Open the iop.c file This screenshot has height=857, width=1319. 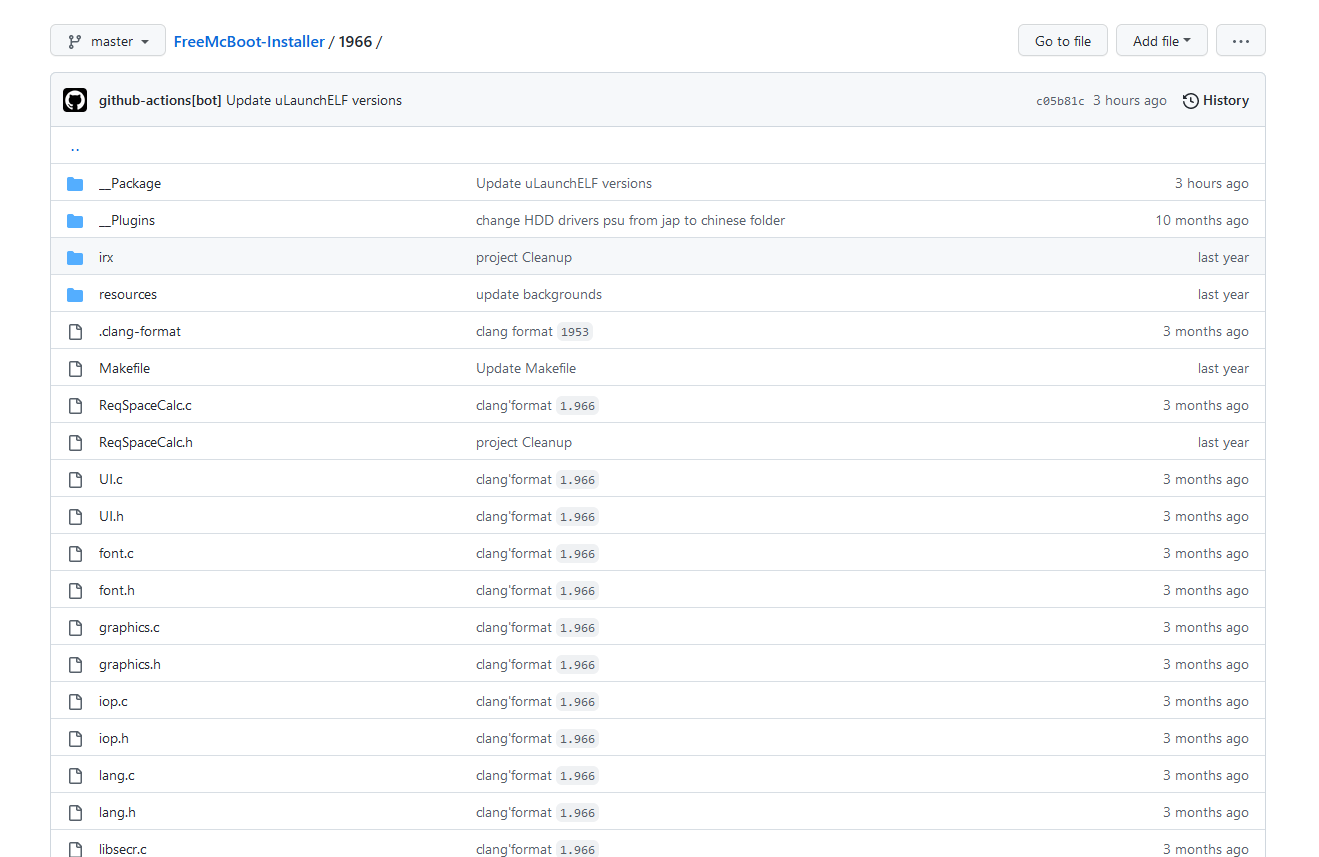click(113, 701)
